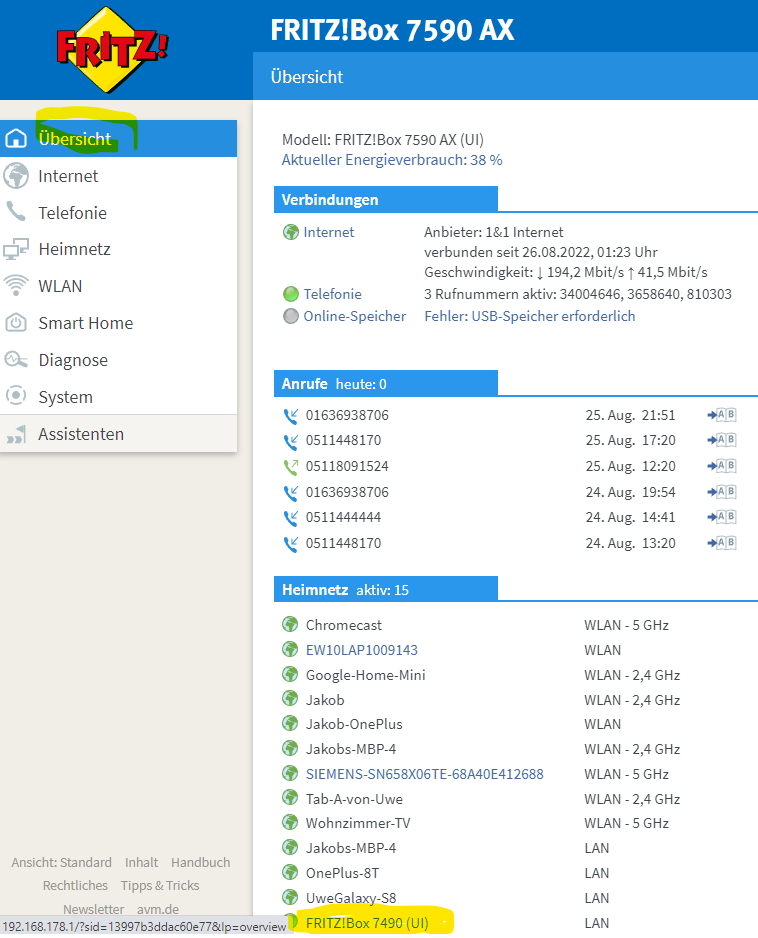Click the Online-Speicher link

[x=355, y=316]
